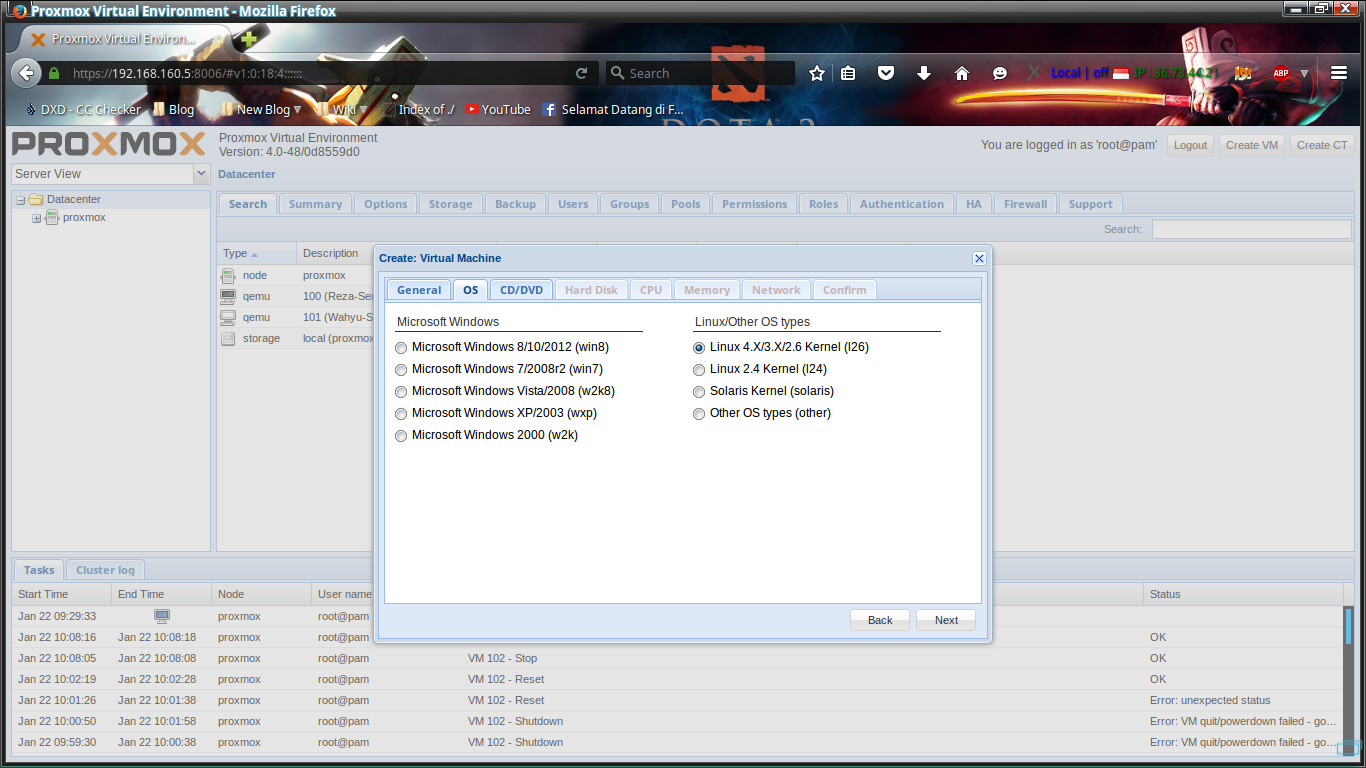Click the Create CT button
Viewport: 1366px width, 768px height.
pos(1322,145)
